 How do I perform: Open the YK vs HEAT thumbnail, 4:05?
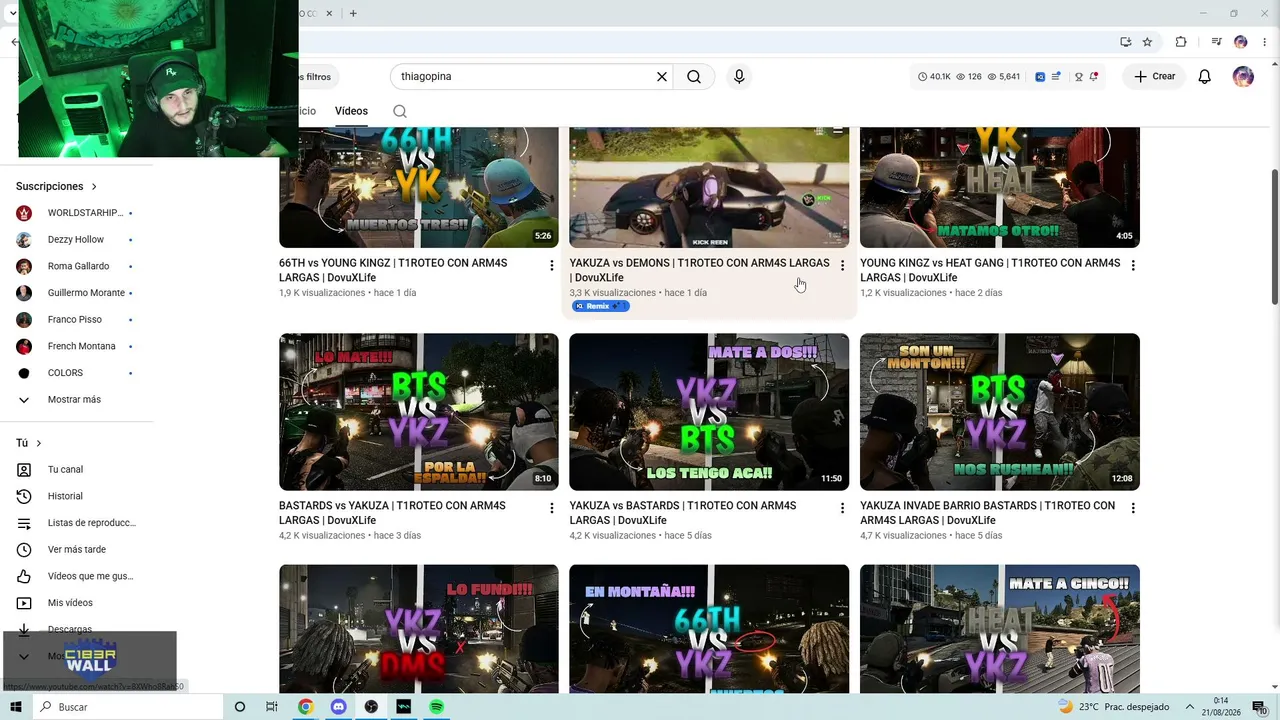(1000, 187)
